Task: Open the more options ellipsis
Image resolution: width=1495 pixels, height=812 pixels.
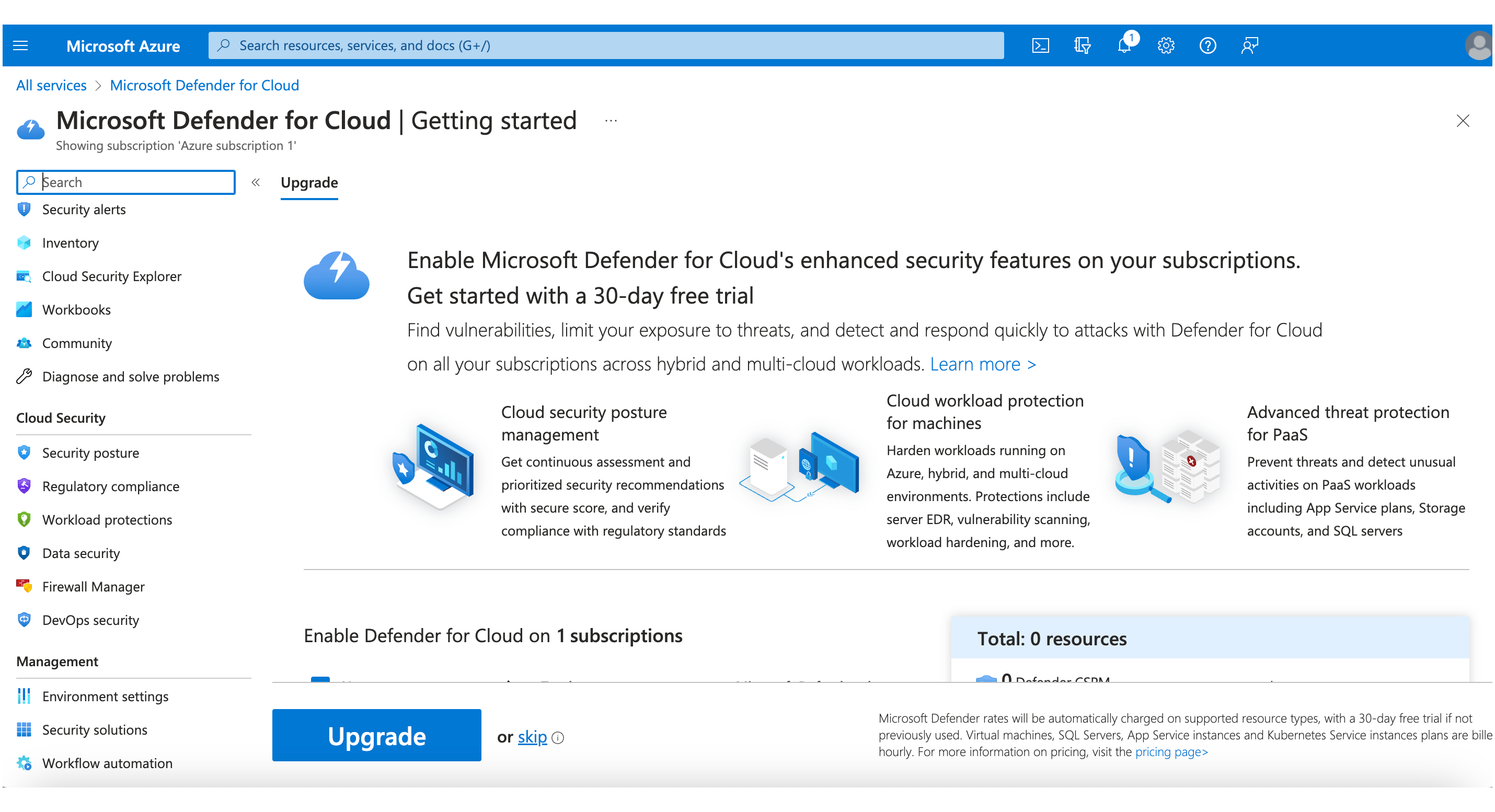Action: tap(611, 121)
